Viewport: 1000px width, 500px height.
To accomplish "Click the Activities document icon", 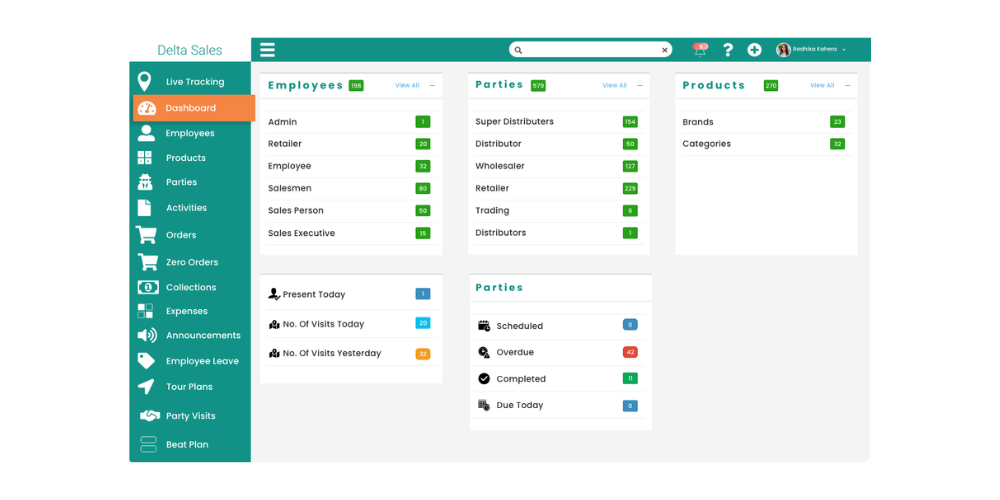I will pyautogui.click(x=145, y=208).
